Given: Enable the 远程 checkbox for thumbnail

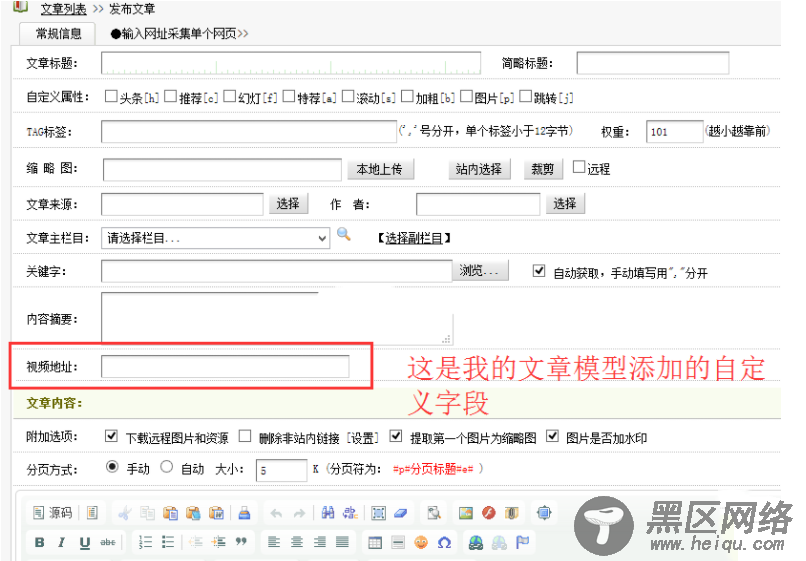Looking at the screenshot, I should (579, 167).
